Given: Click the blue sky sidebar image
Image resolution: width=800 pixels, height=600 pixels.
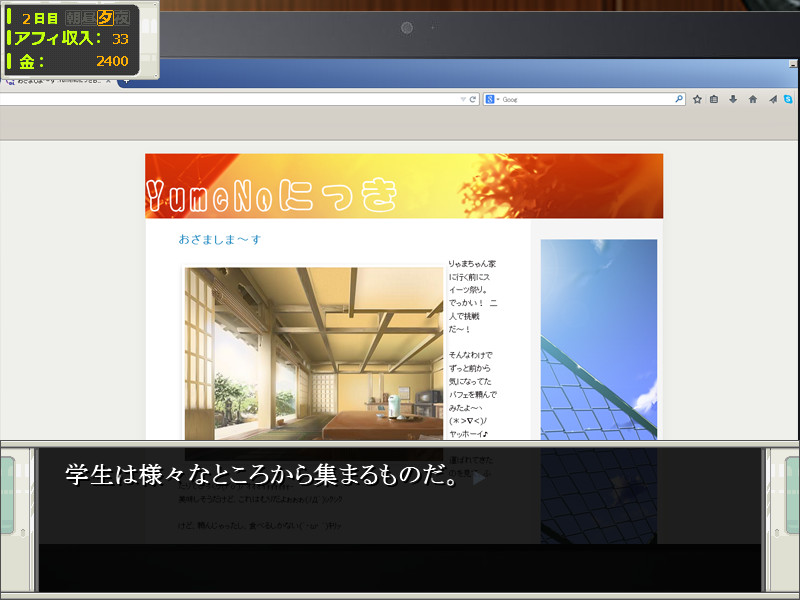Looking at the screenshot, I should (x=598, y=340).
